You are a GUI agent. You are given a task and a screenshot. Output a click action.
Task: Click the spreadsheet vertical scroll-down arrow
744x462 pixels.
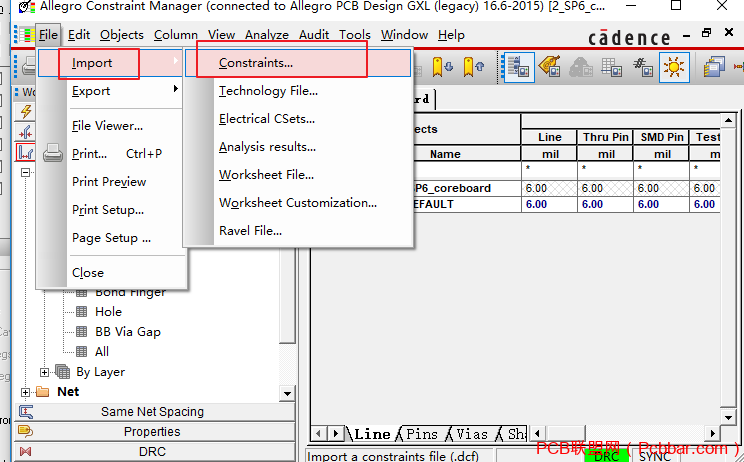(x=728, y=417)
